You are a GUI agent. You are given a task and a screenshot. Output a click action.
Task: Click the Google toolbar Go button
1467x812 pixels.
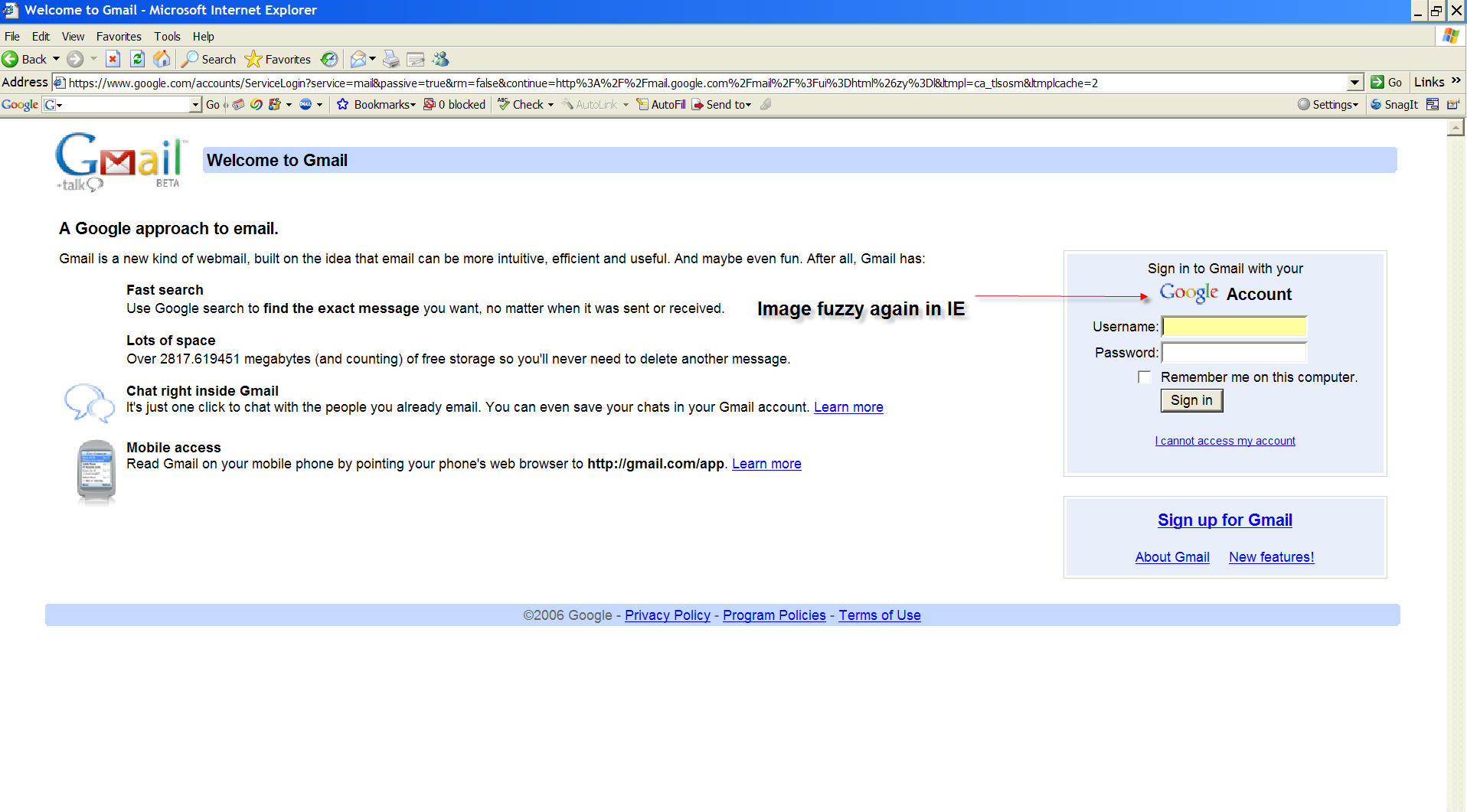click(x=213, y=104)
